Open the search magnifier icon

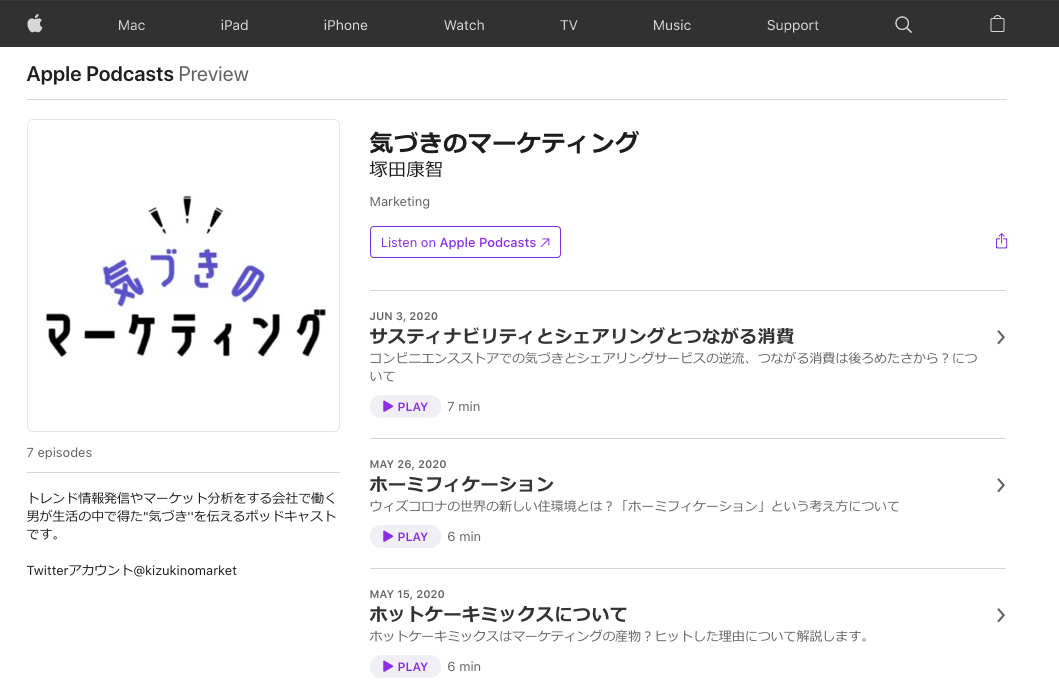(903, 25)
